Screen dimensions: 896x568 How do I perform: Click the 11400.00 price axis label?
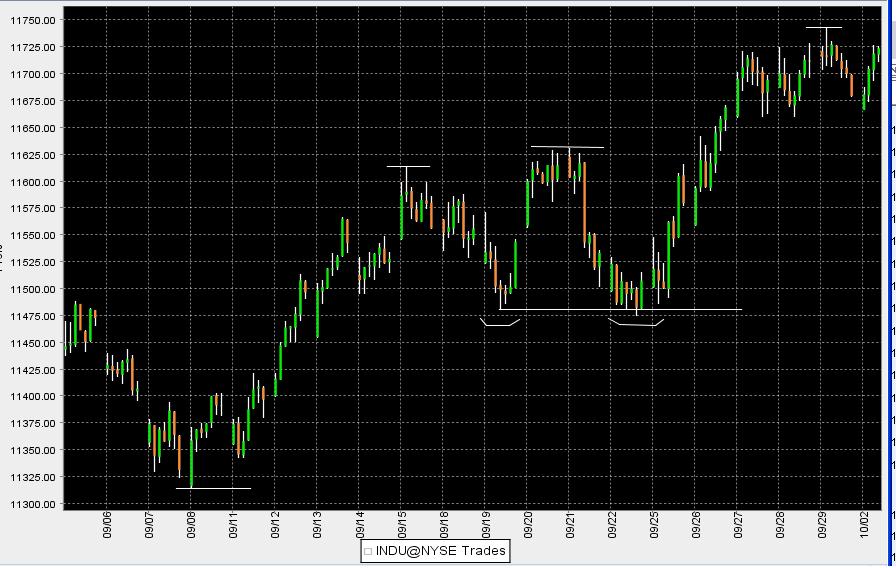[x=33, y=397]
